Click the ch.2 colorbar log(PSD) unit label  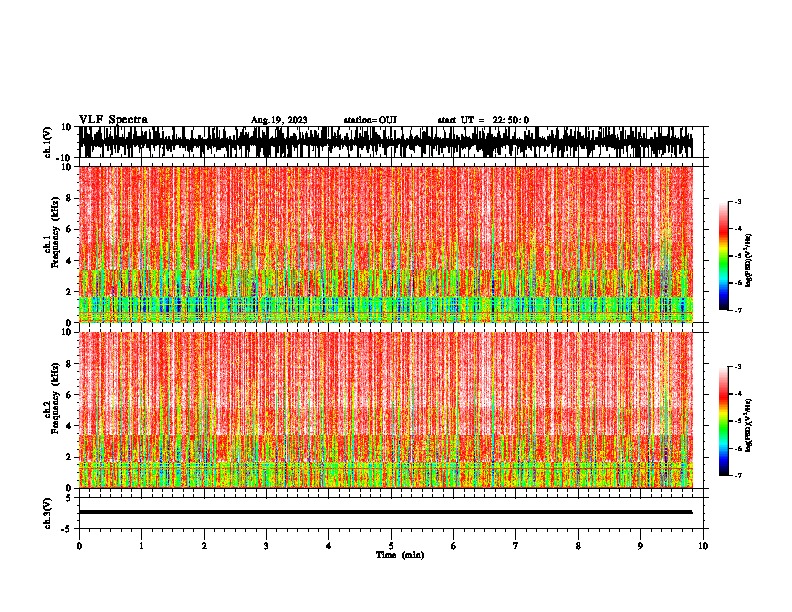[748, 425]
